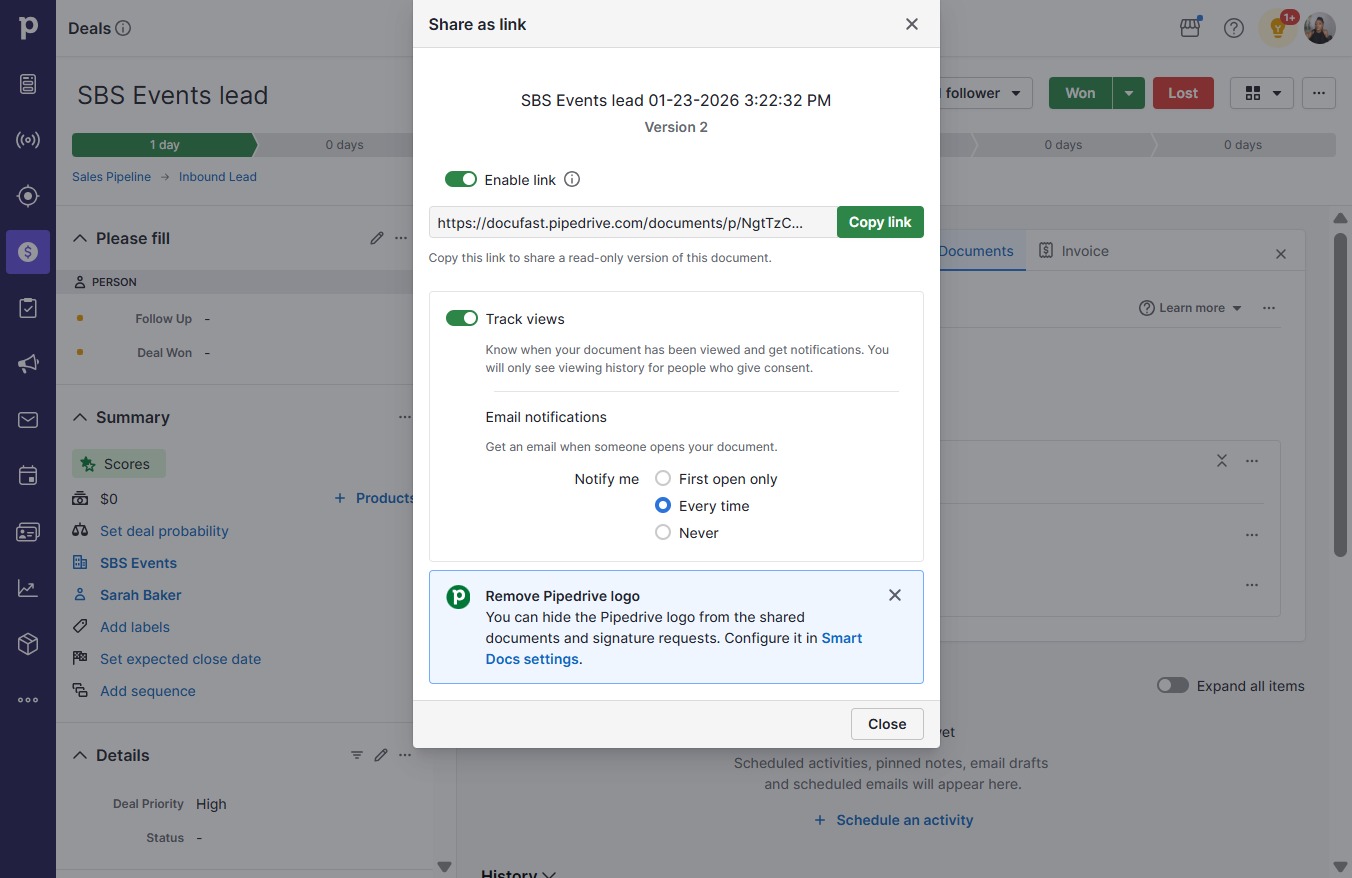Select Never notification option
The width and height of the screenshot is (1352, 878).
(x=663, y=532)
